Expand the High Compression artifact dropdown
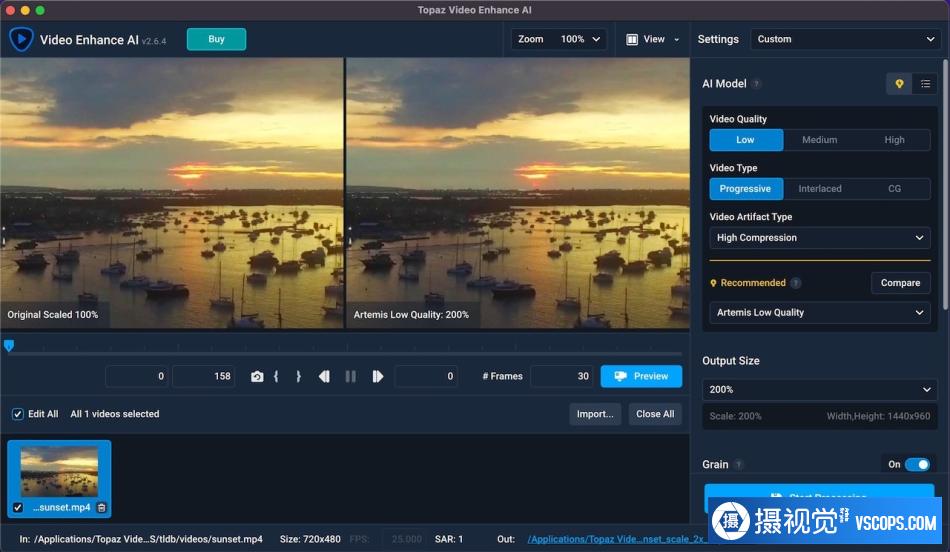The width and height of the screenshot is (950, 552). pos(820,238)
